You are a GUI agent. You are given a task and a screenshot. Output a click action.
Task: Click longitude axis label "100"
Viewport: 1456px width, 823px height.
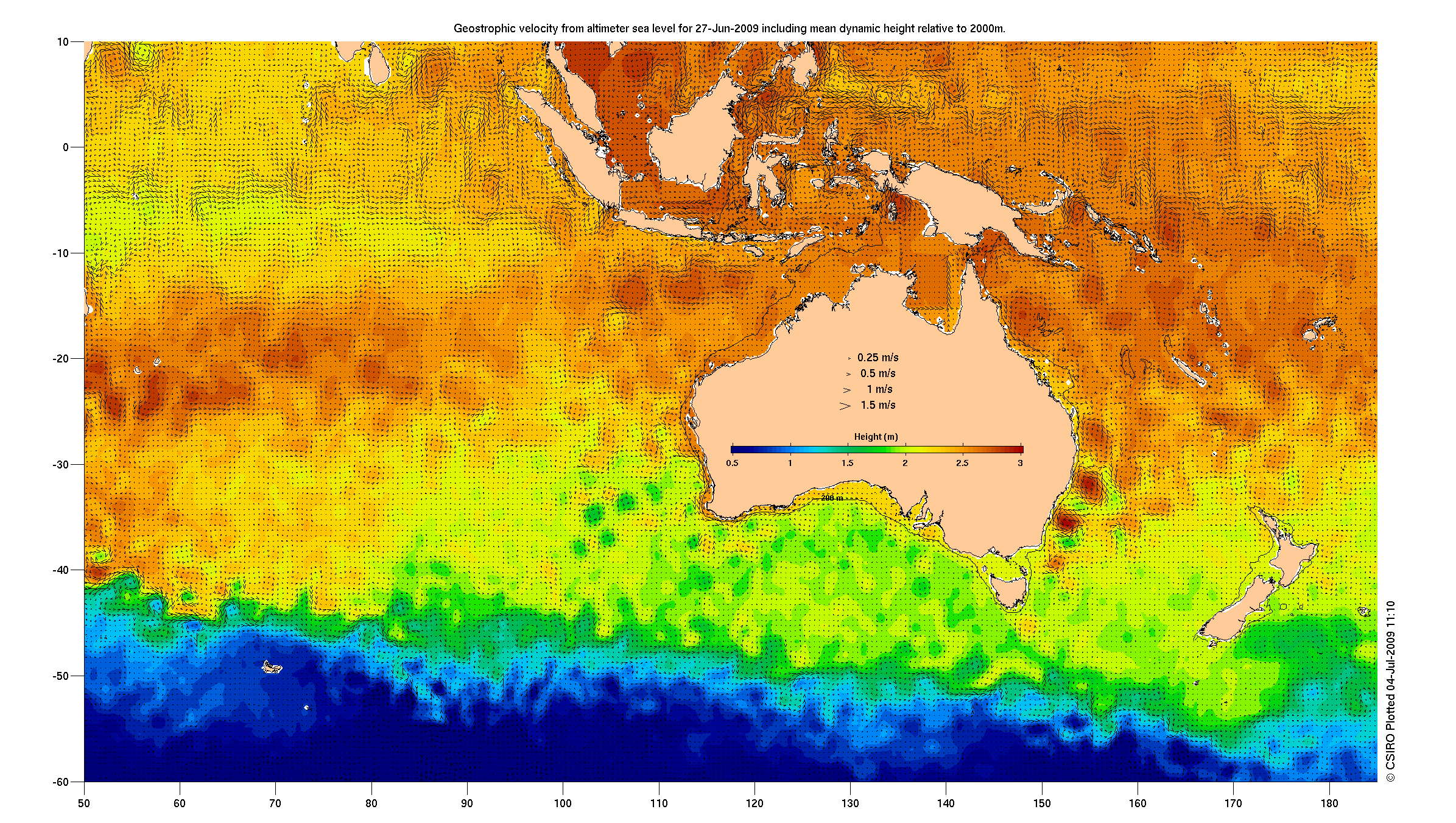click(x=563, y=804)
